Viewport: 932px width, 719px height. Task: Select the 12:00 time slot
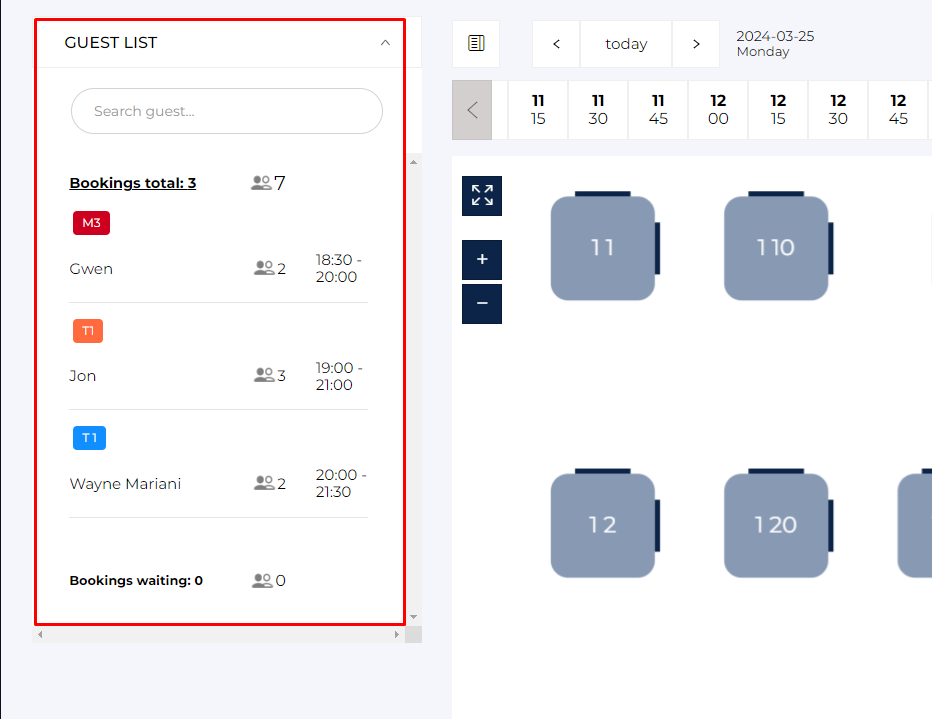[x=718, y=110]
